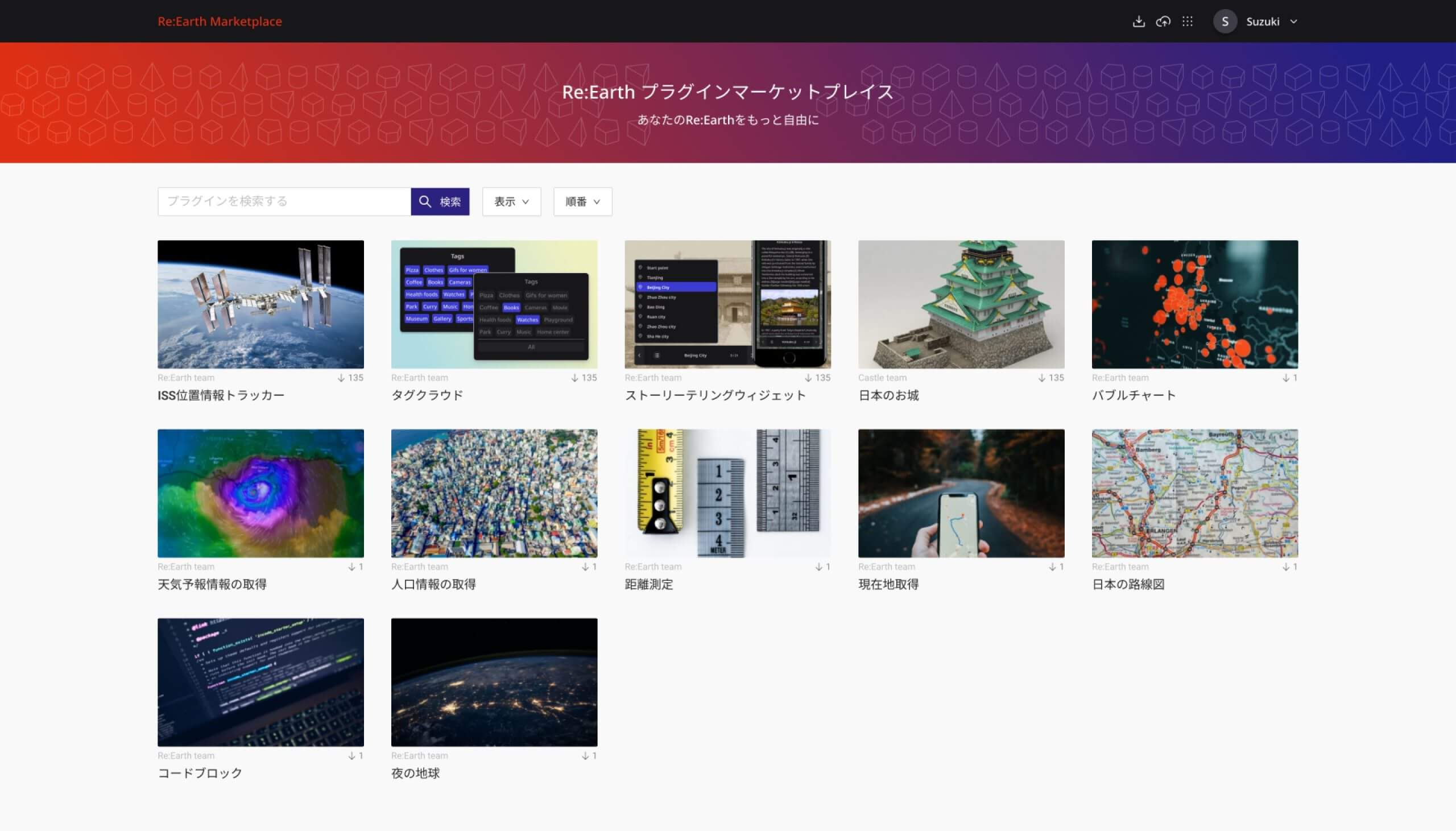
Task: Open the ストーリーテリングウィジェット thumbnail image
Action: tap(727, 304)
